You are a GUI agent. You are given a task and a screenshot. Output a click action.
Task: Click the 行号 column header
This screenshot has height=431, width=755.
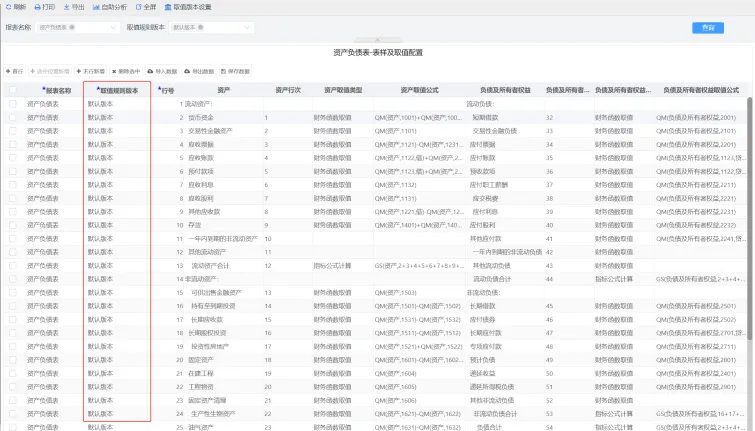coord(166,90)
